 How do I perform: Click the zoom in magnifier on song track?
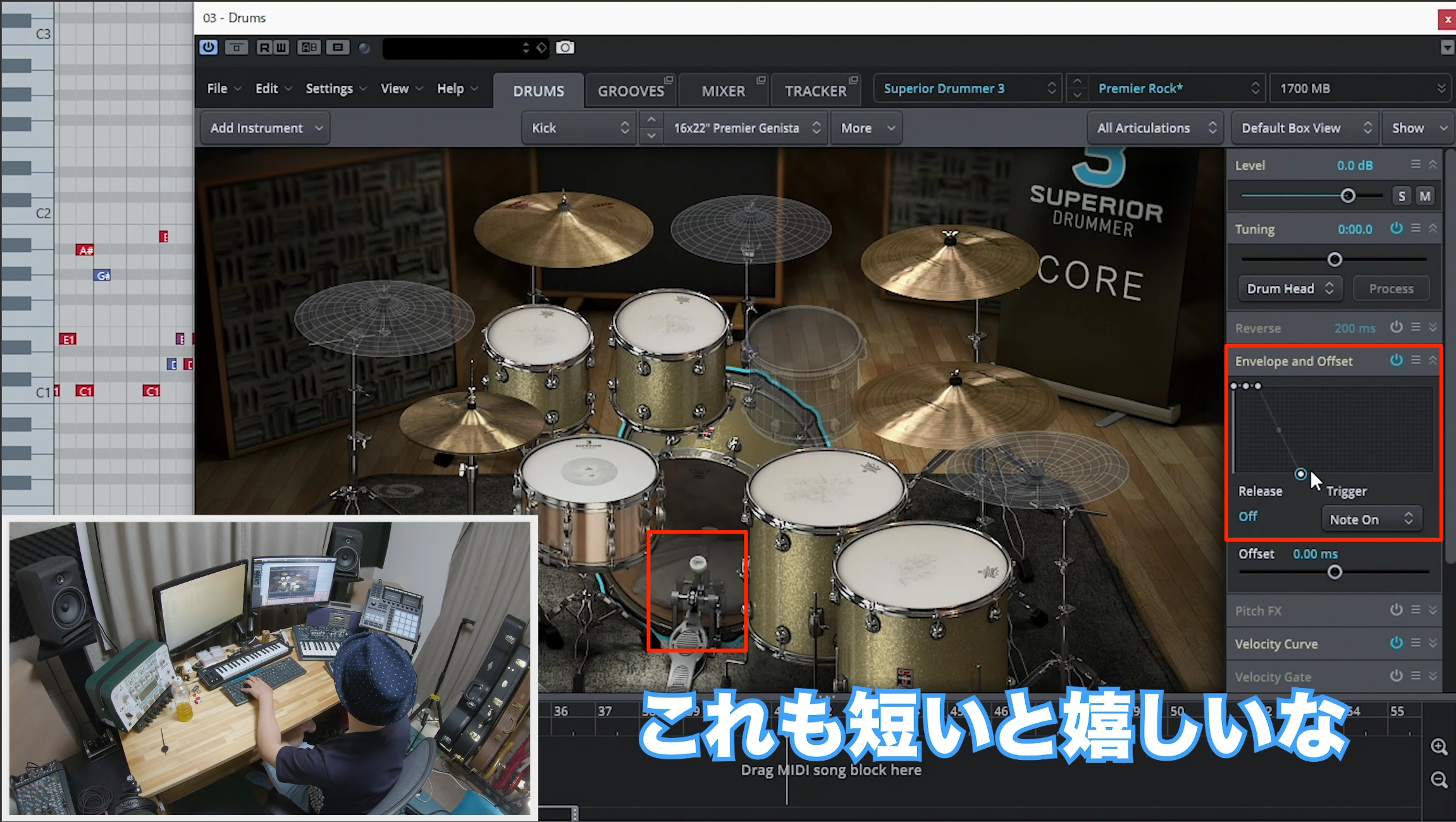coord(1439,747)
